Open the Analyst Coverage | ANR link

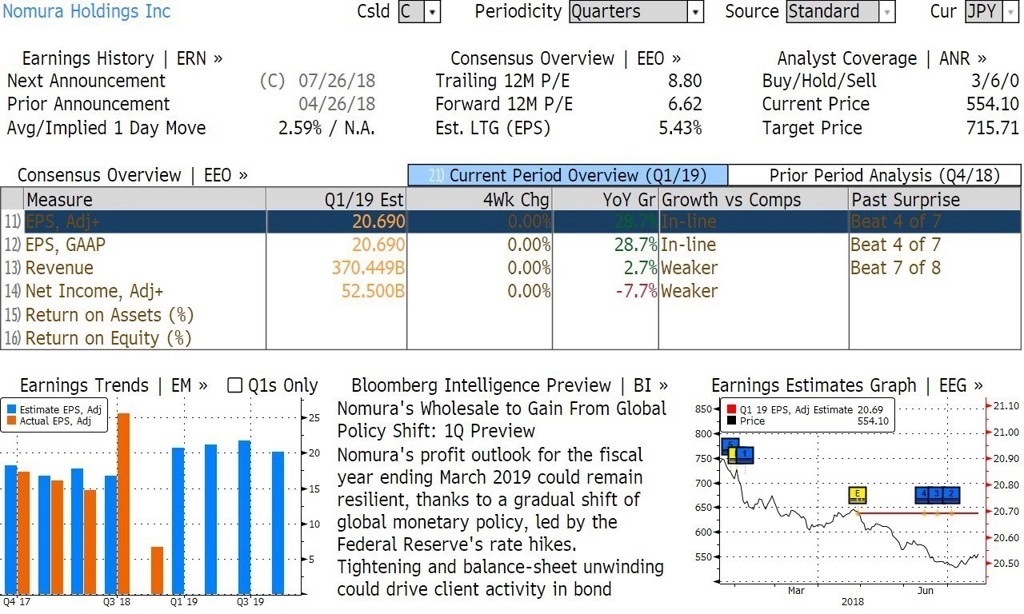click(x=882, y=58)
